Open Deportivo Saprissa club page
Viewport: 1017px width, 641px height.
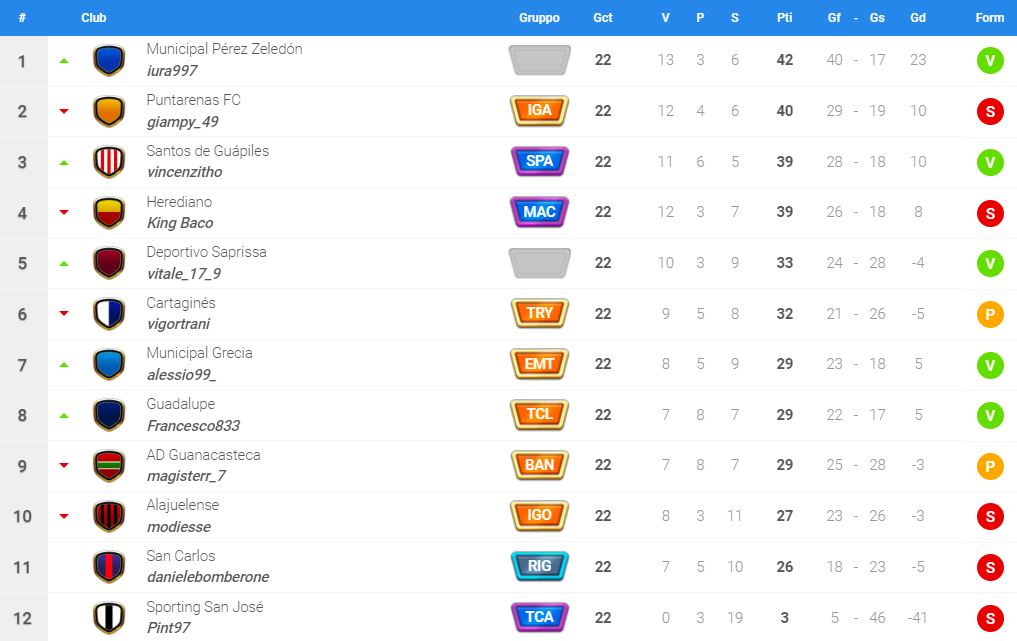[206, 252]
